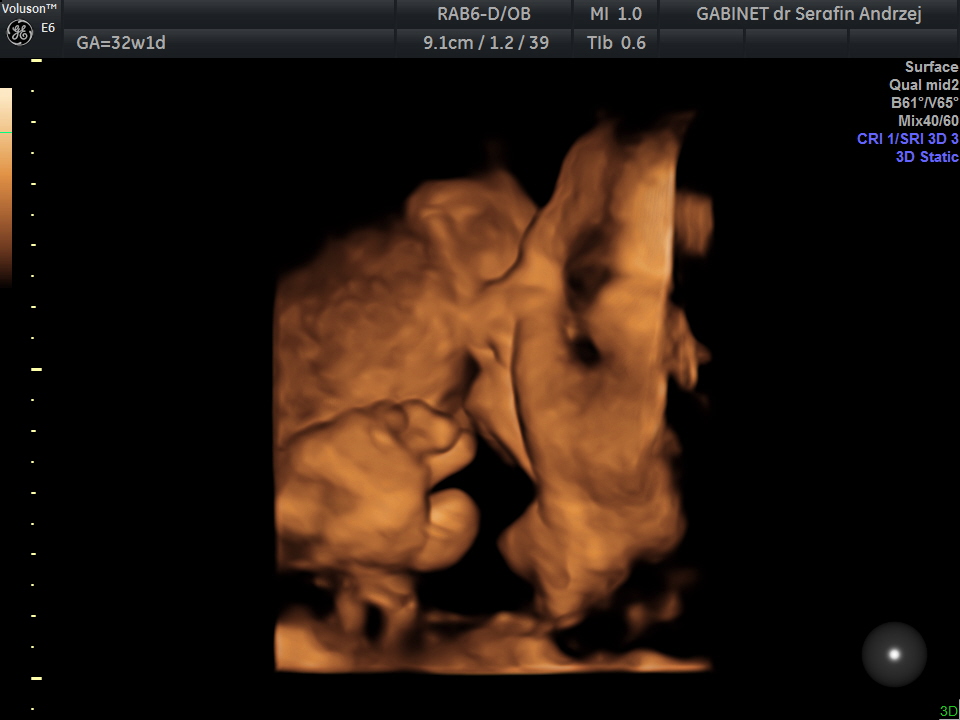Select the GA=32w1d gestational age field

(121, 43)
